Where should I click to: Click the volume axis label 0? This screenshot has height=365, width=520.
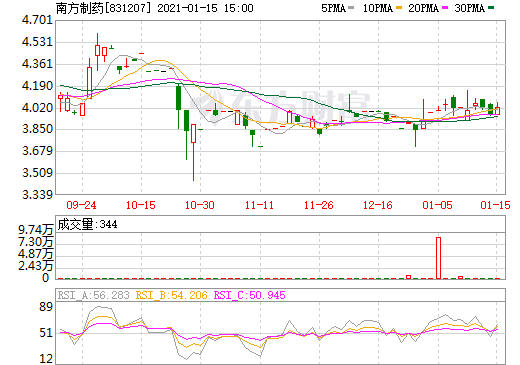click(46, 278)
